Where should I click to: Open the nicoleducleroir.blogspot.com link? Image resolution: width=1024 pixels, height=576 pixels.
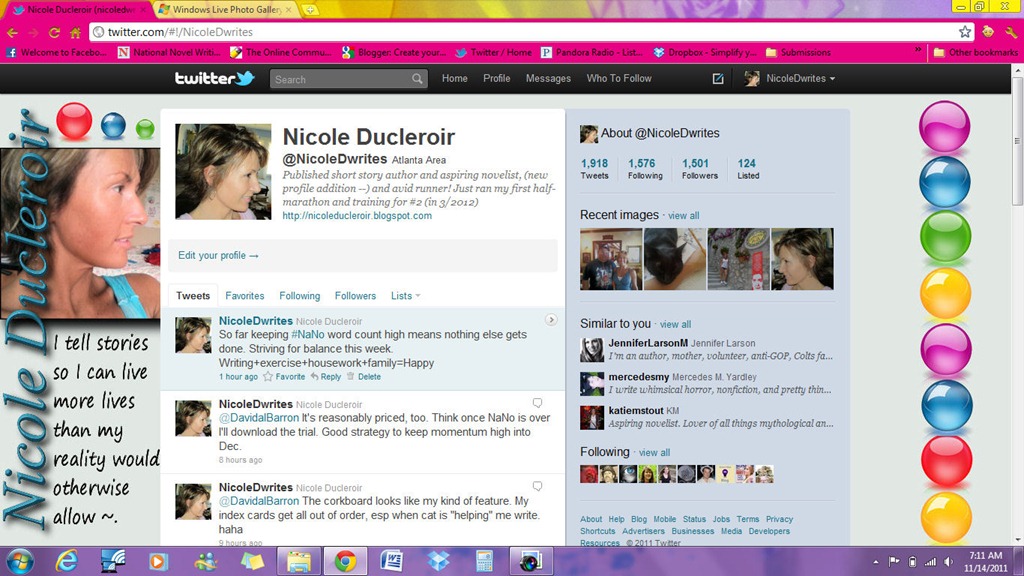pos(357,216)
